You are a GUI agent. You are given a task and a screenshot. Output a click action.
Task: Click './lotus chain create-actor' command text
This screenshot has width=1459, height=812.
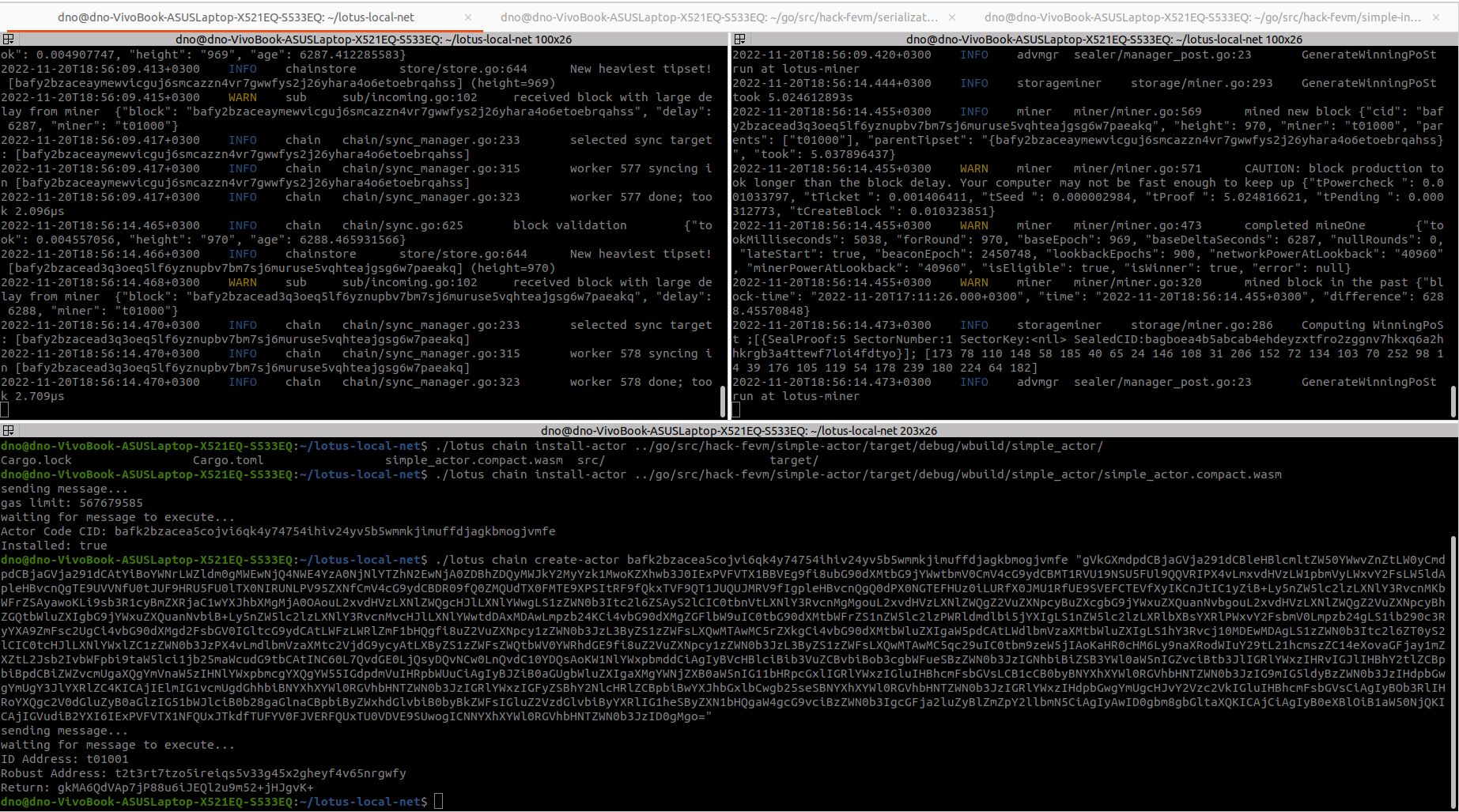pyautogui.click(x=527, y=560)
